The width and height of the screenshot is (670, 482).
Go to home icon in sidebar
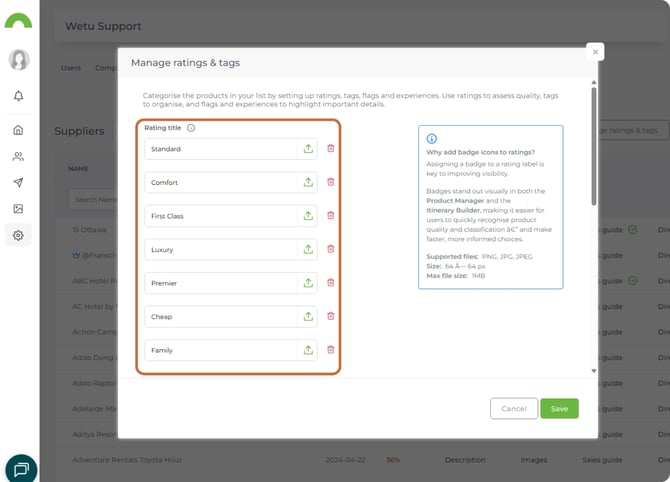pos(18,130)
